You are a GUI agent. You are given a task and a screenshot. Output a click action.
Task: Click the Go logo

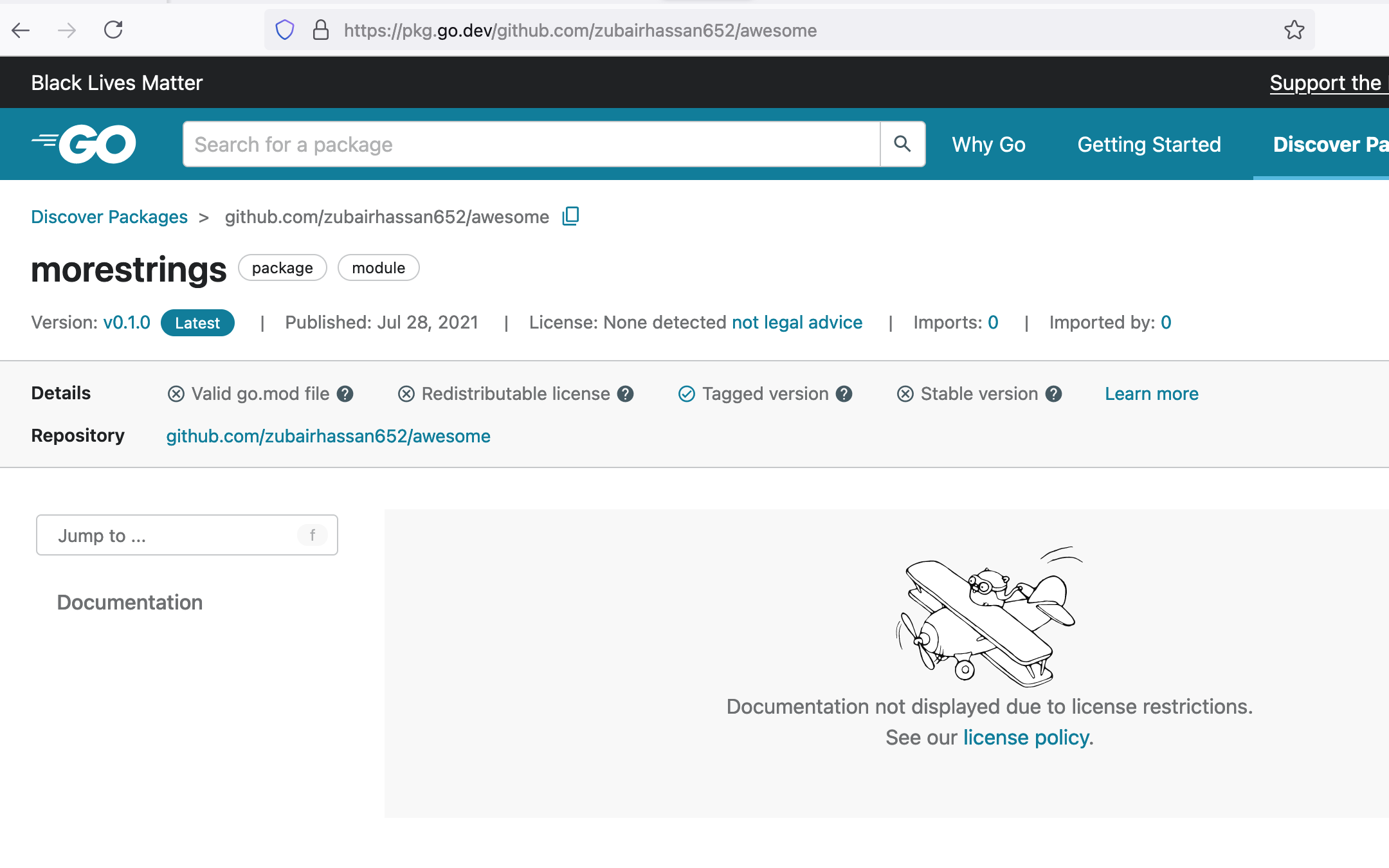[x=84, y=143]
